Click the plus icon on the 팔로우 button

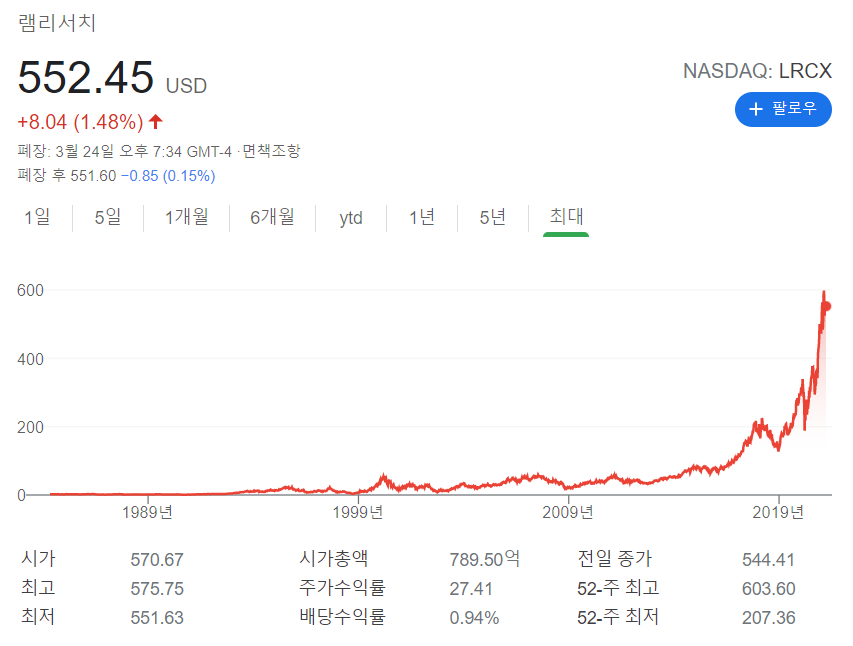(x=755, y=110)
